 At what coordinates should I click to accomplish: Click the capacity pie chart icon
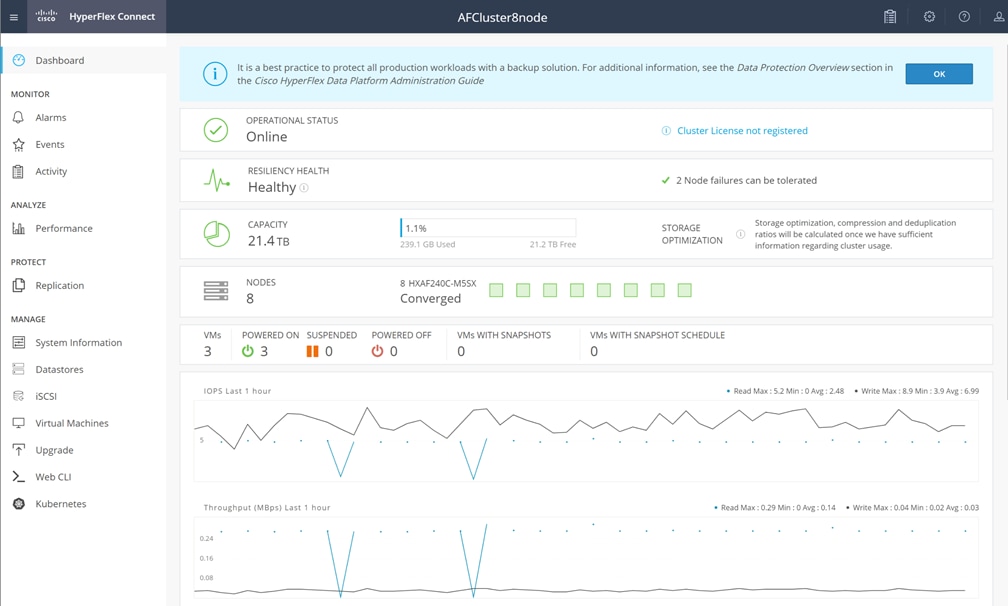217,234
